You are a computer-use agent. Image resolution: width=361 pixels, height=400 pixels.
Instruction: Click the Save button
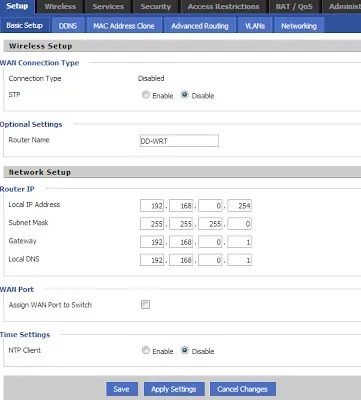[x=122, y=389]
